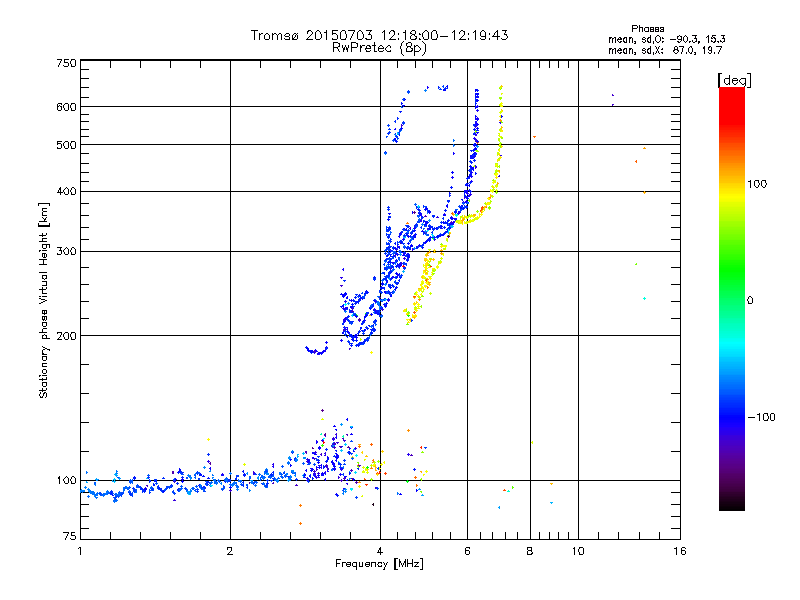Click height axis label "100" on the left axis
The height and width of the screenshot is (600, 800).
(x=66, y=481)
